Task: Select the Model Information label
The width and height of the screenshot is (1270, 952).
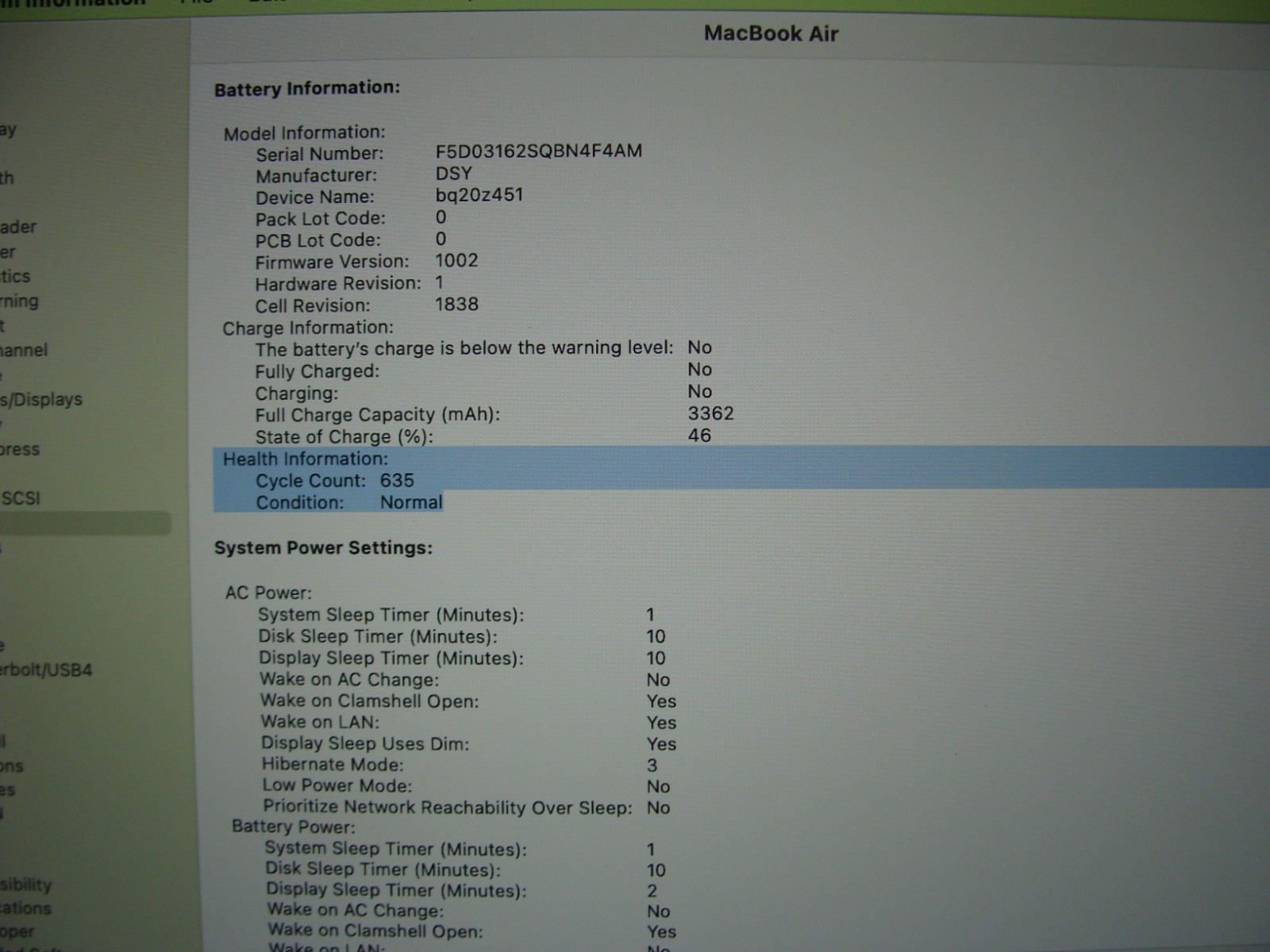Action: pos(304,132)
